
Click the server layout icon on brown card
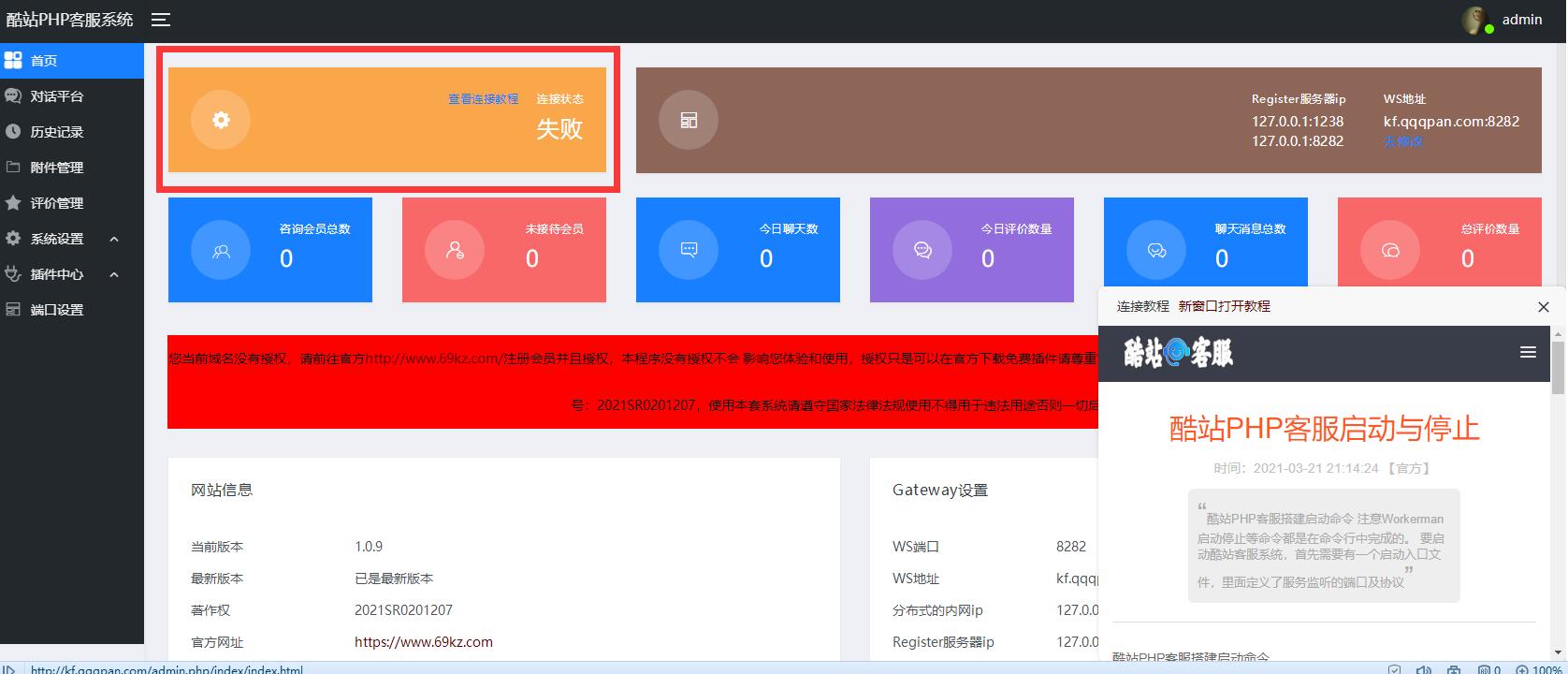tap(689, 120)
